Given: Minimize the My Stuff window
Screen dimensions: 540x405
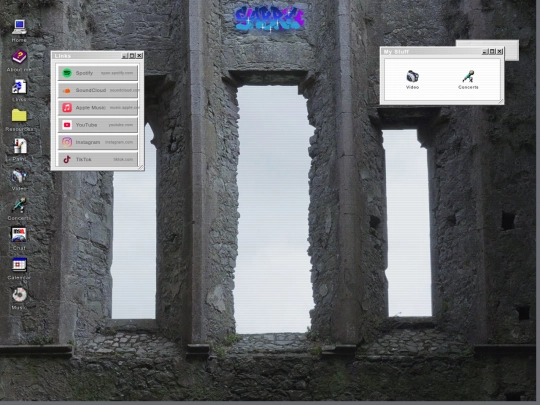Looking at the screenshot, I should (x=485, y=52).
